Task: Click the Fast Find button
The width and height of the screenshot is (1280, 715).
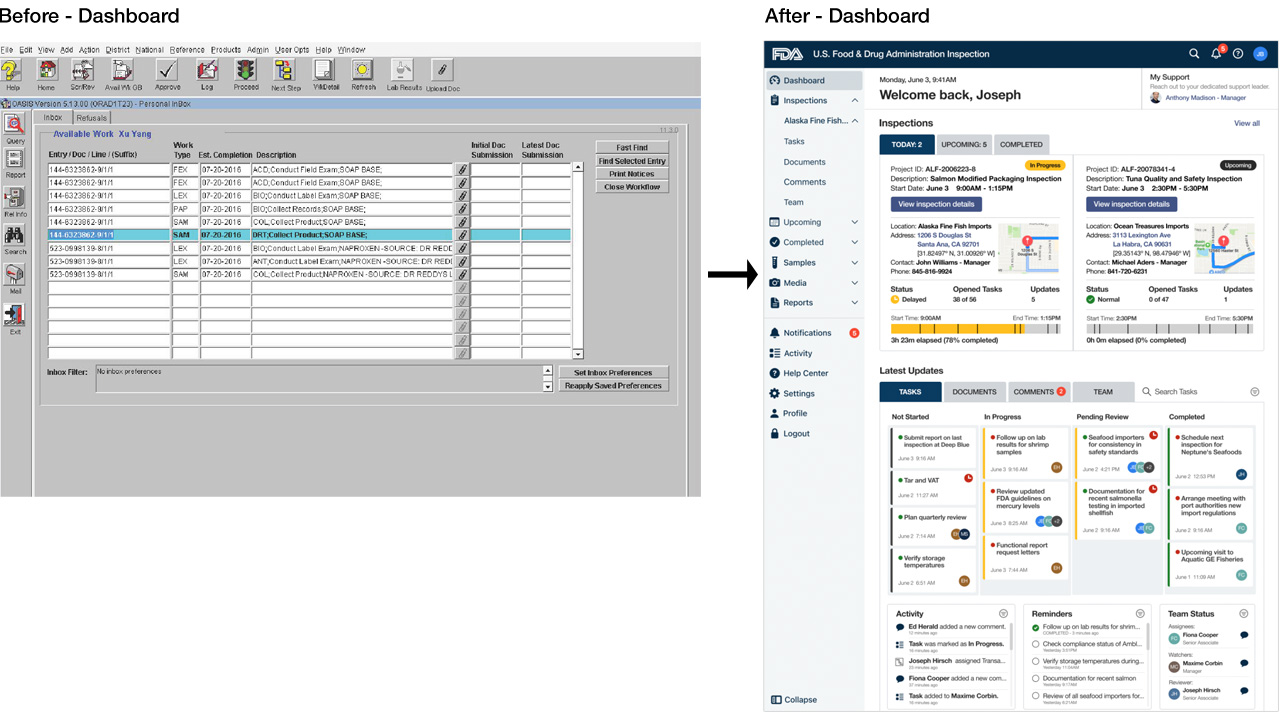Action: pyautogui.click(x=632, y=148)
